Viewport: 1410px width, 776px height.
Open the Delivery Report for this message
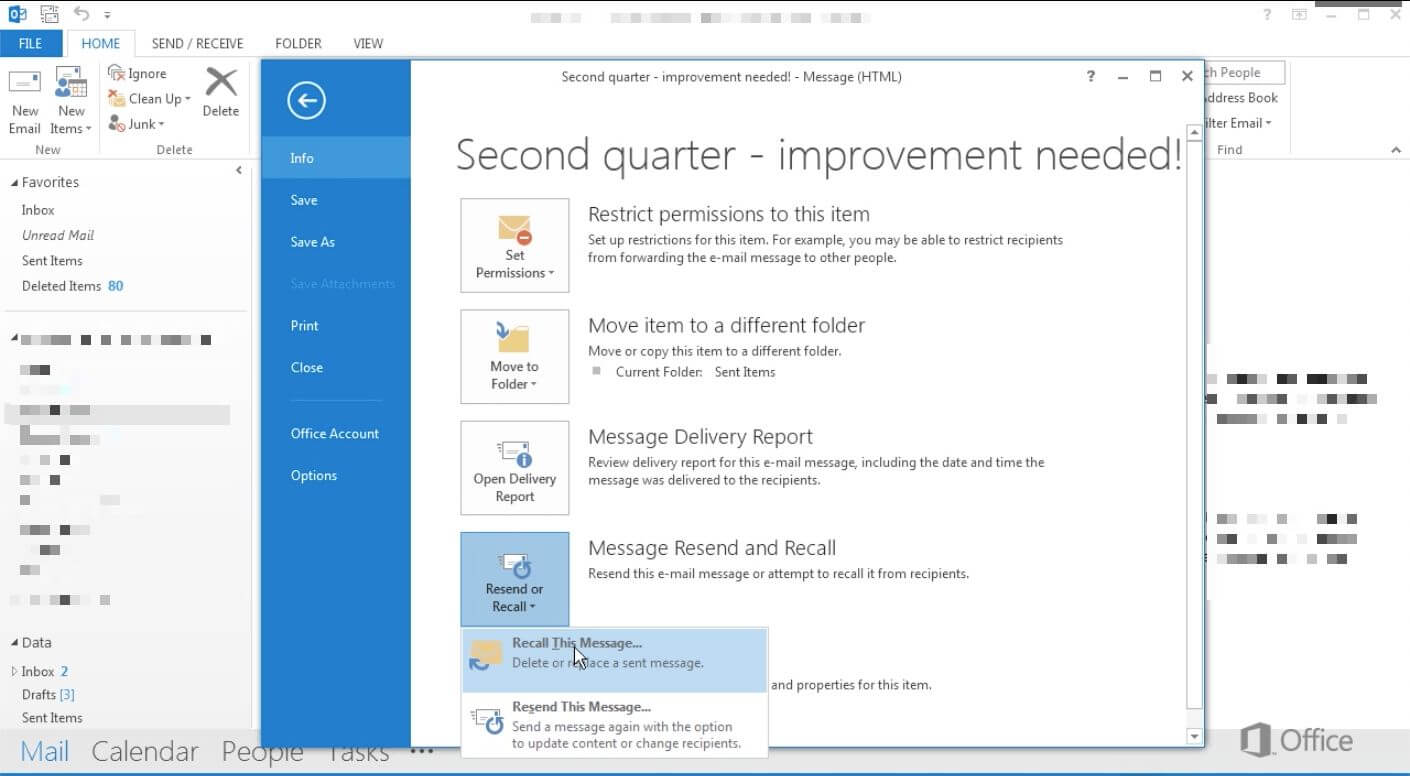[514, 467]
